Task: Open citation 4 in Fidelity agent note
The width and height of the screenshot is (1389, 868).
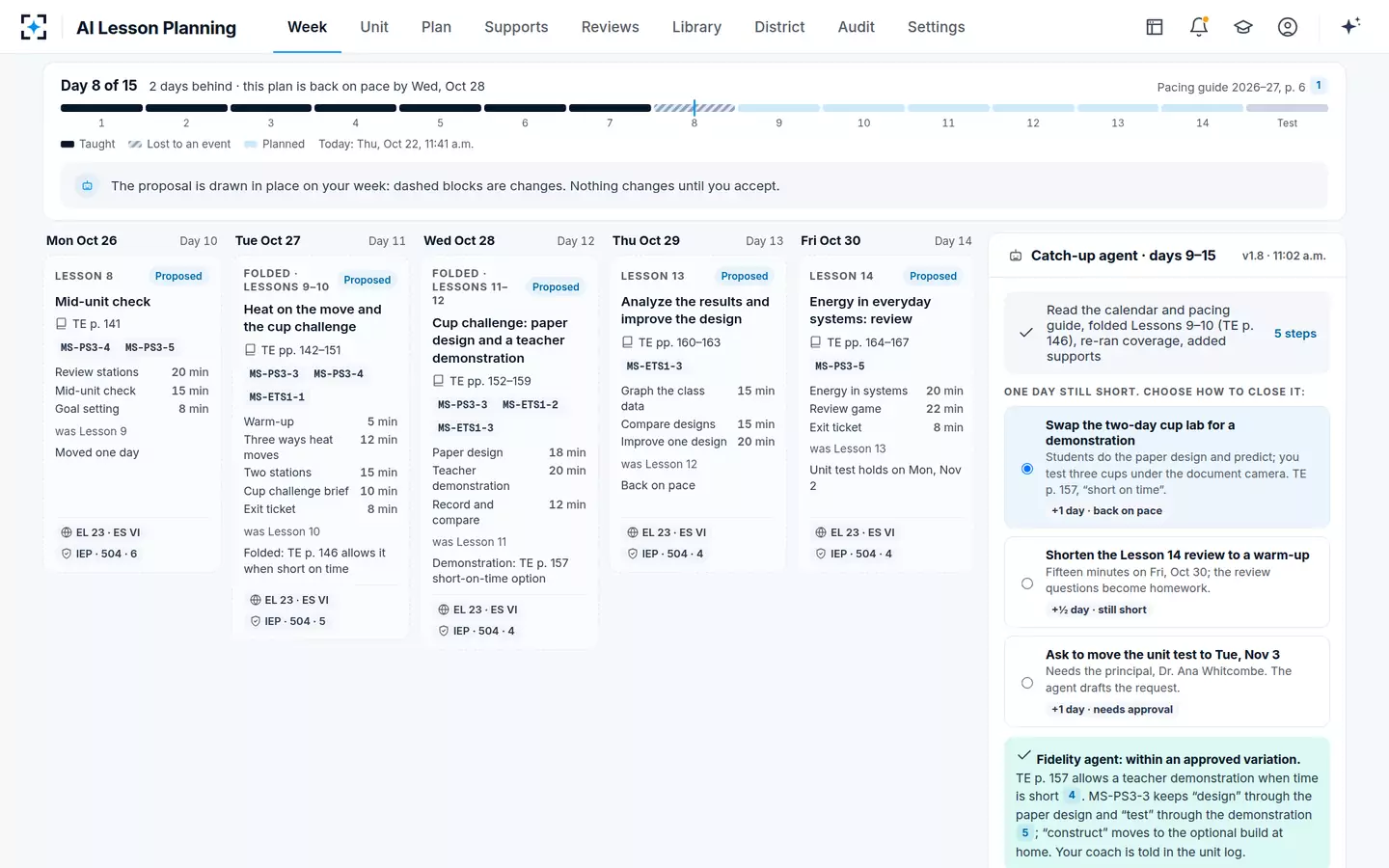Action: click(x=1072, y=796)
